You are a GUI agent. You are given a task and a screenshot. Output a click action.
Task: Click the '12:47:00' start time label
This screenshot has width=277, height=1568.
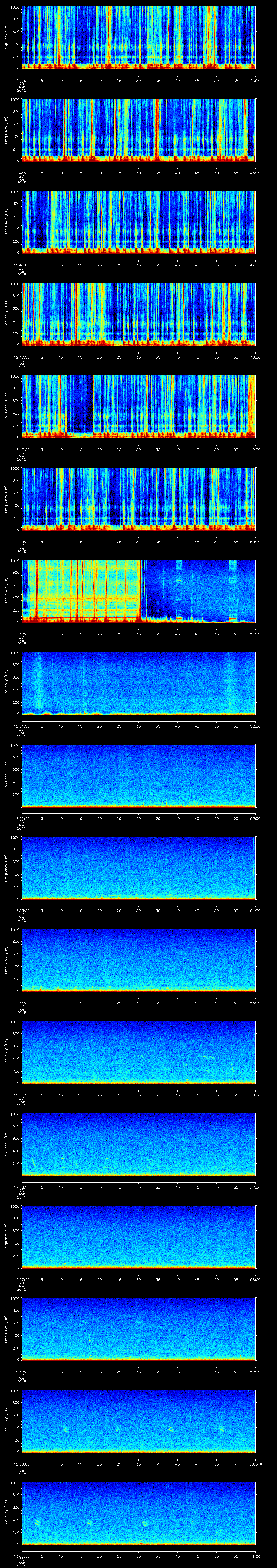22,357
